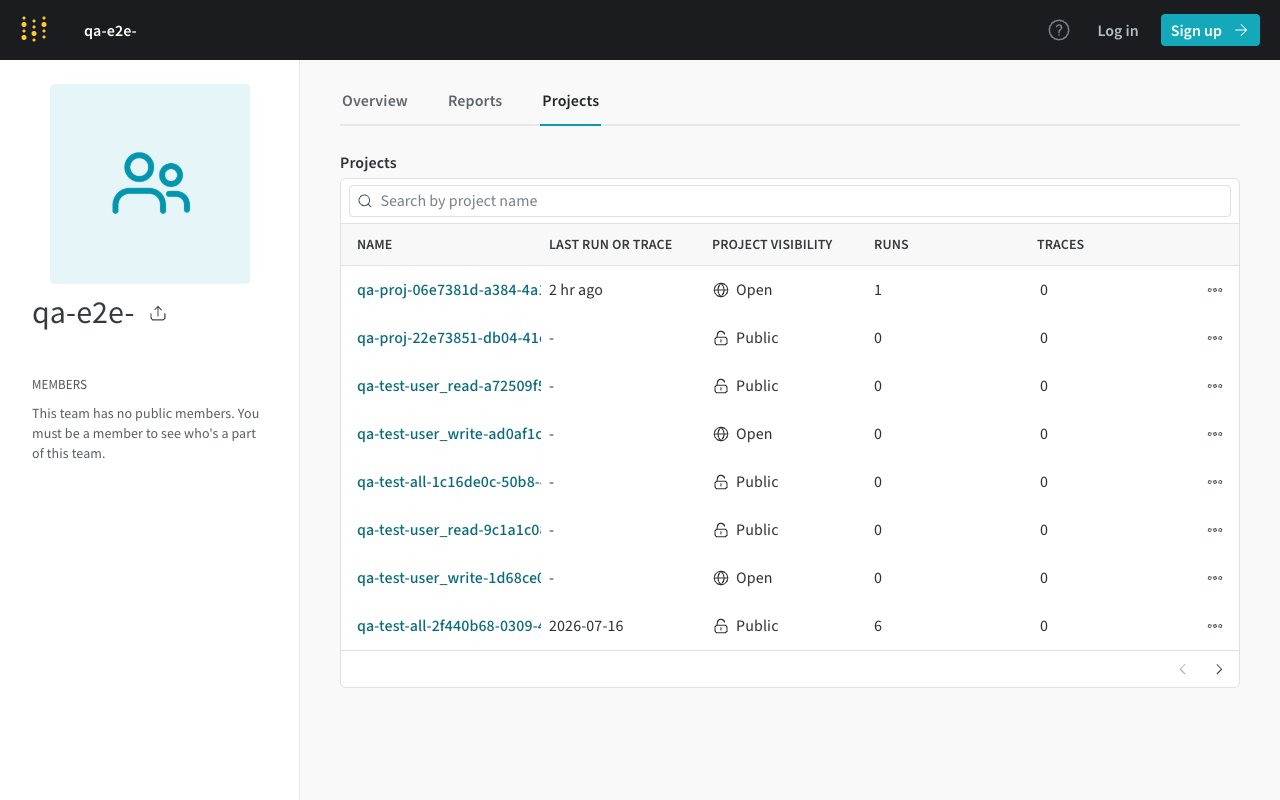Open the more options for qa-test-all-1c16de0c row
The width and height of the screenshot is (1280, 800).
coord(1215,482)
